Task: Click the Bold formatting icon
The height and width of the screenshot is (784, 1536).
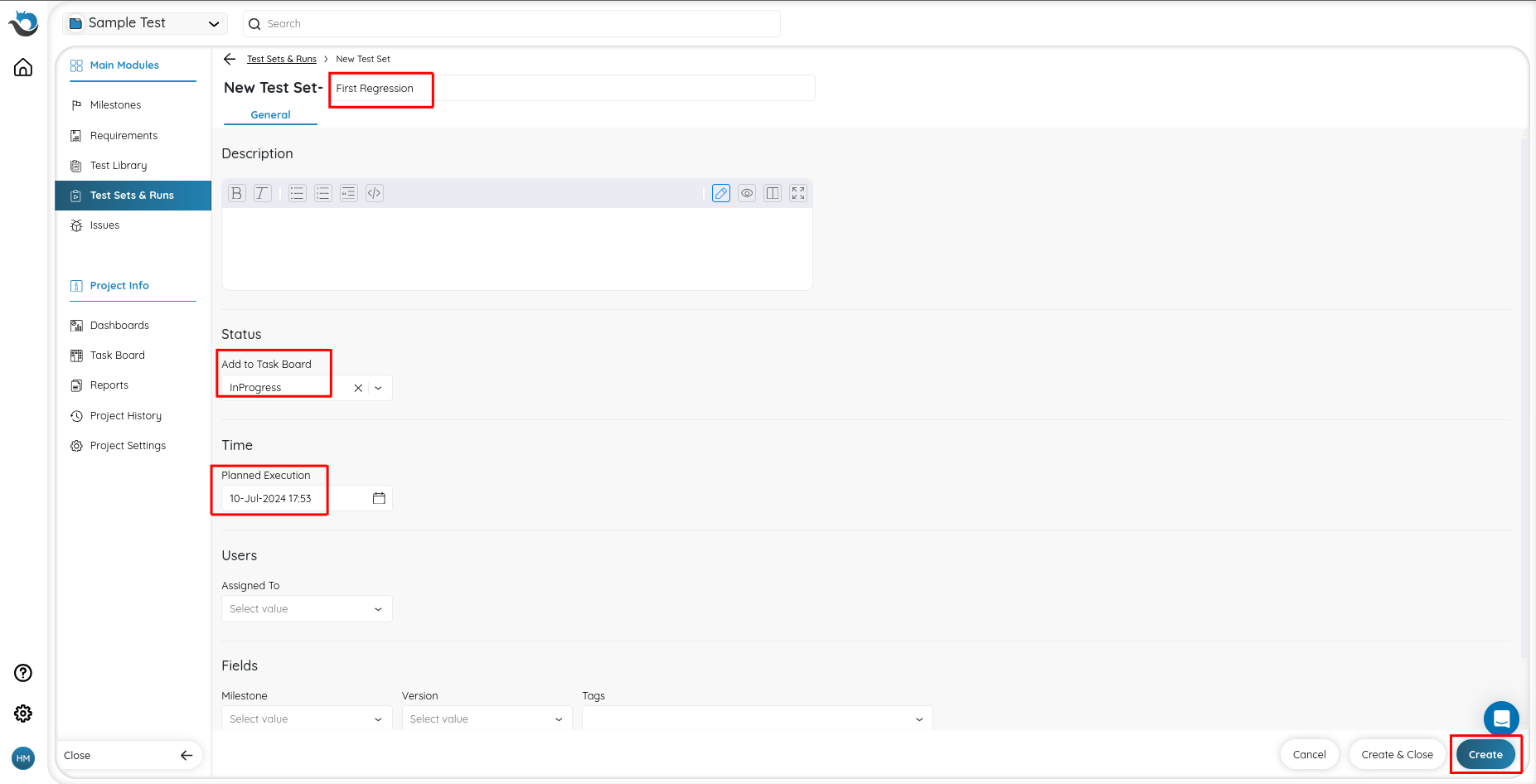Action: click(237, 193)
